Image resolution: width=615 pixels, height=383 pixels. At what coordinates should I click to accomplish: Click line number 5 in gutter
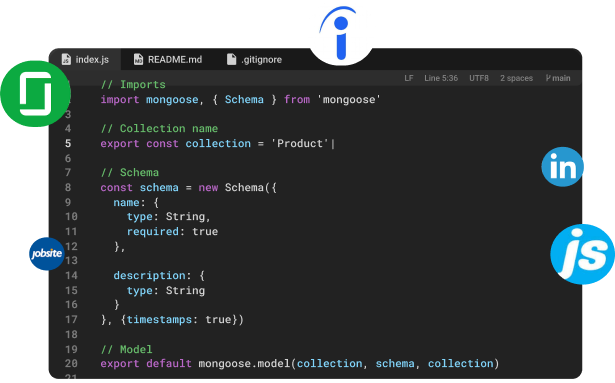[68, 144]
